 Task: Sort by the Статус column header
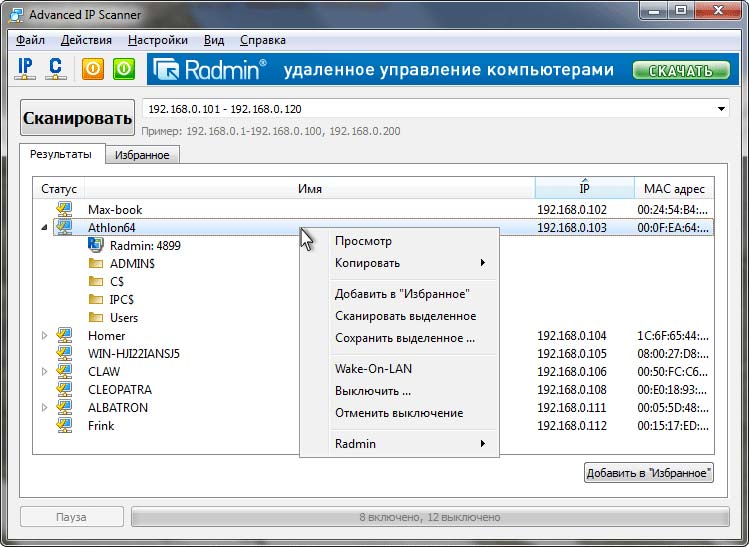click(x=59, y=188)
